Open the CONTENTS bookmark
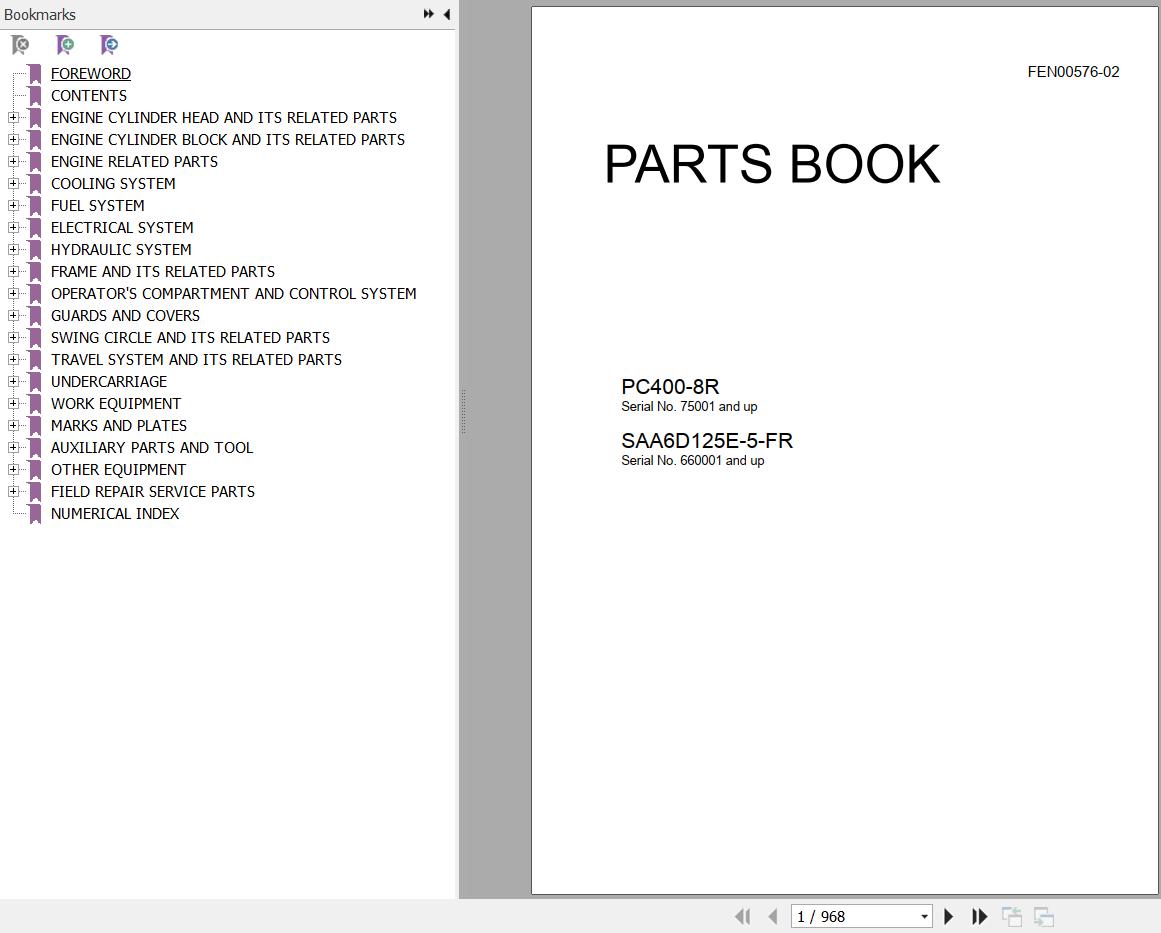The width and height of the screenshot is (1161, 933). coord(89,96)
